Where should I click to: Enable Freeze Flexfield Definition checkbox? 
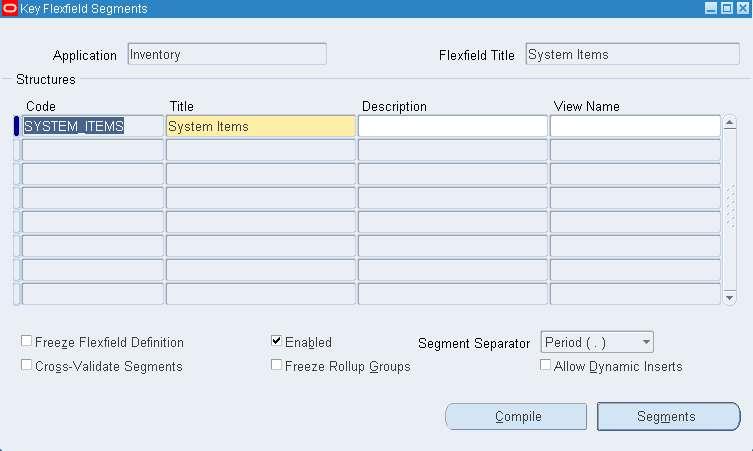(26, 341)
